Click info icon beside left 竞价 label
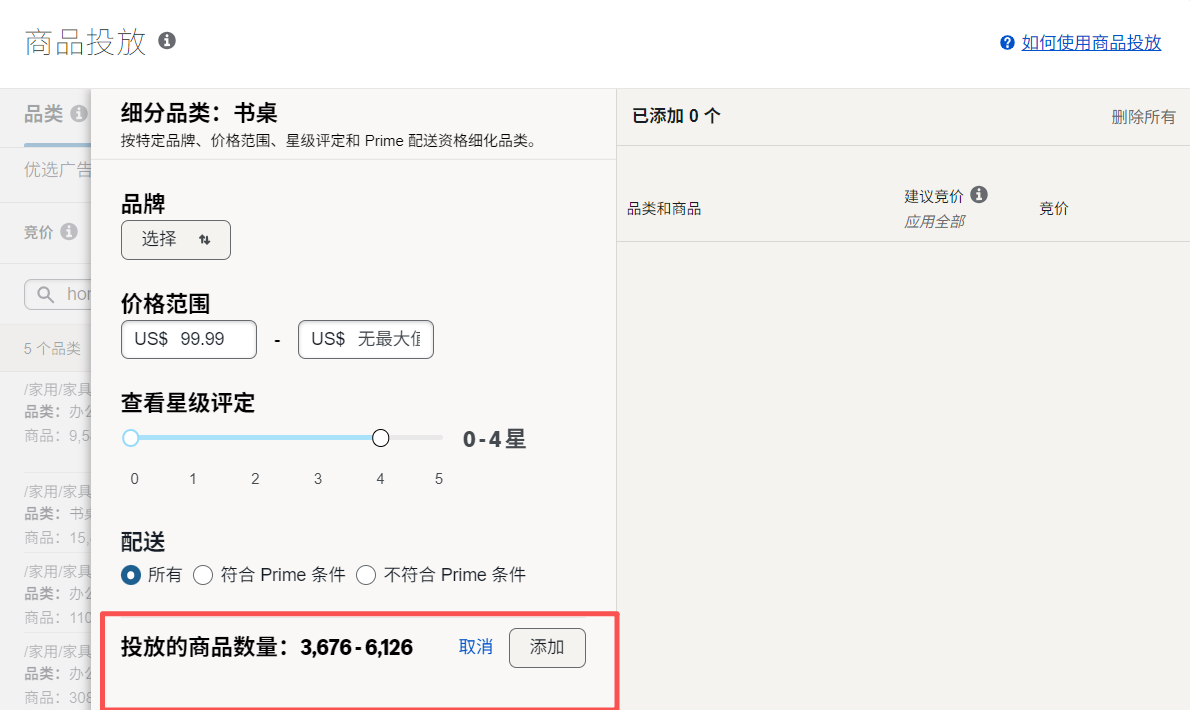1190x710 pixels. coord(69,232)
